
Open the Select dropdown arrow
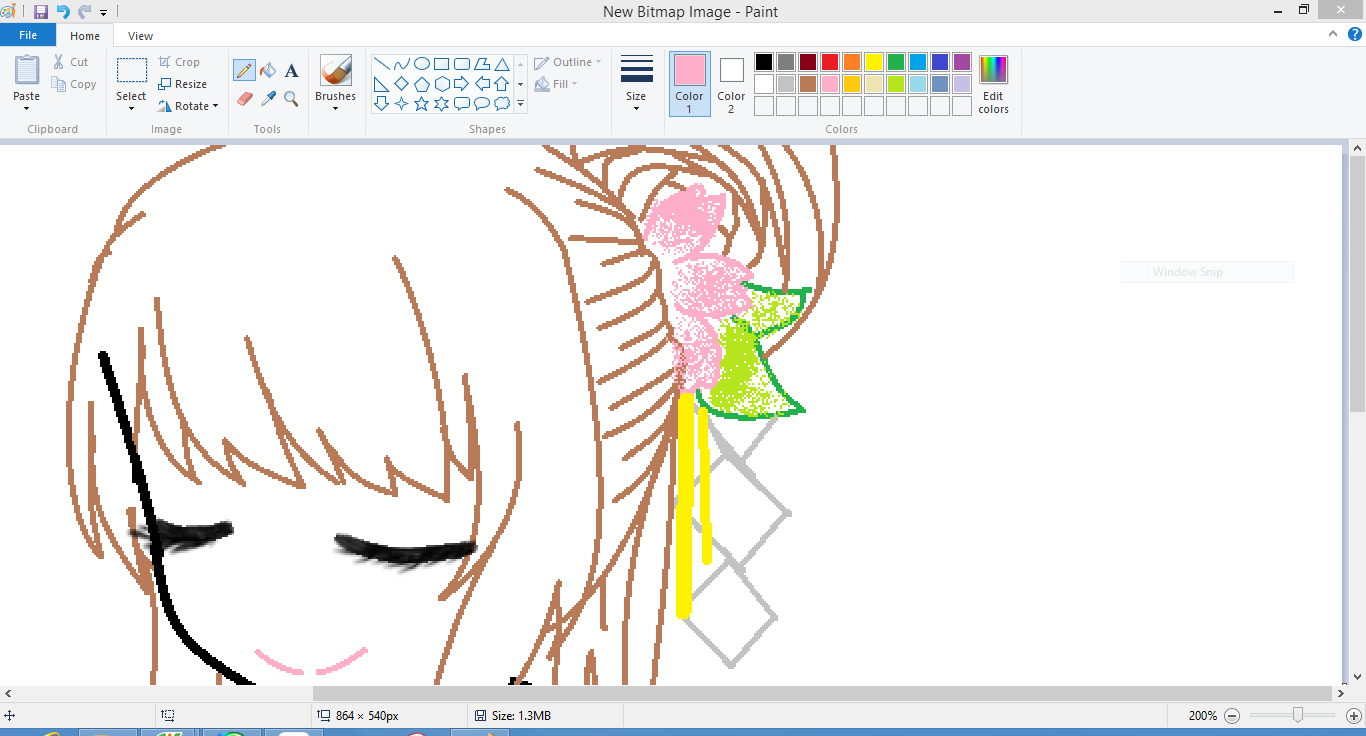(x=131, y=108)
